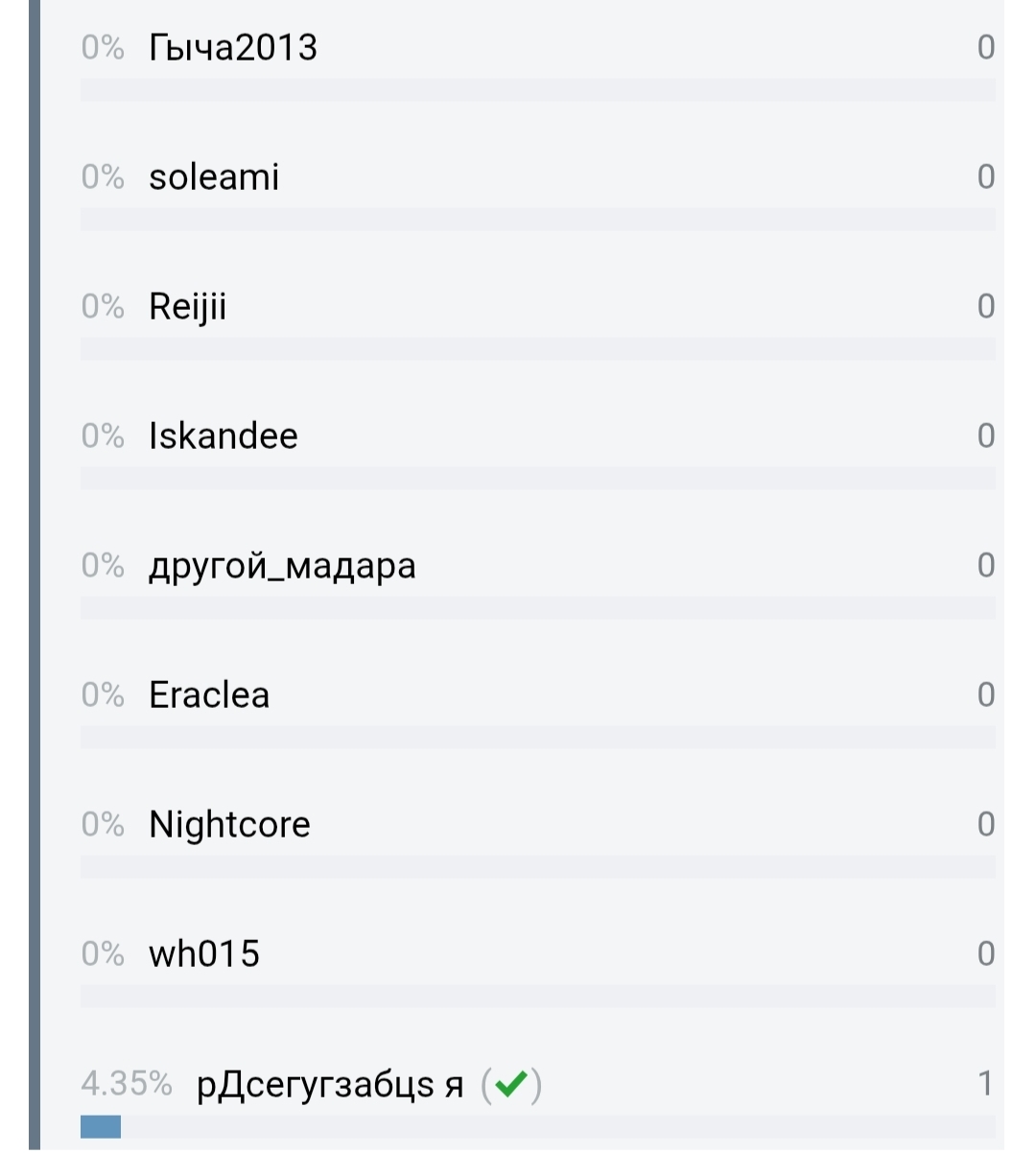Image resolution: width=1036 pixels, height=1153 pixels.
Task: Click the vote count beside Eraclea
Action: point(985,695)
